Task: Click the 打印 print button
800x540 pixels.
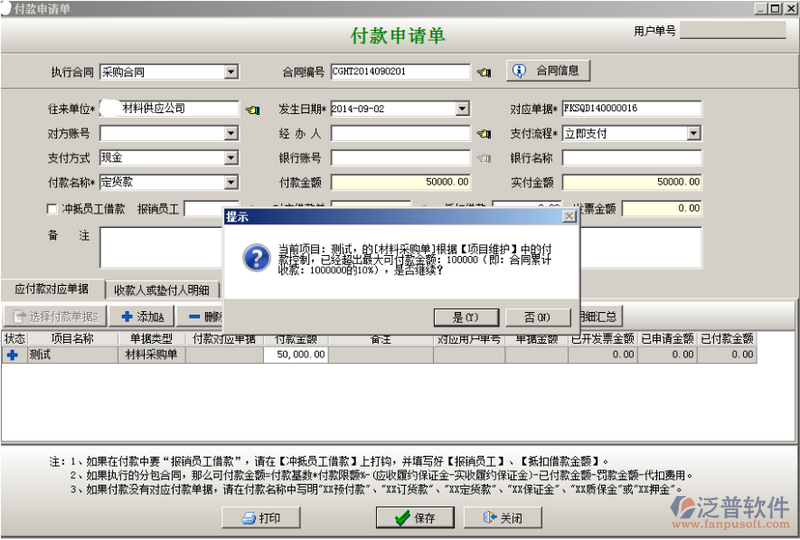Action: click(261, 518)
